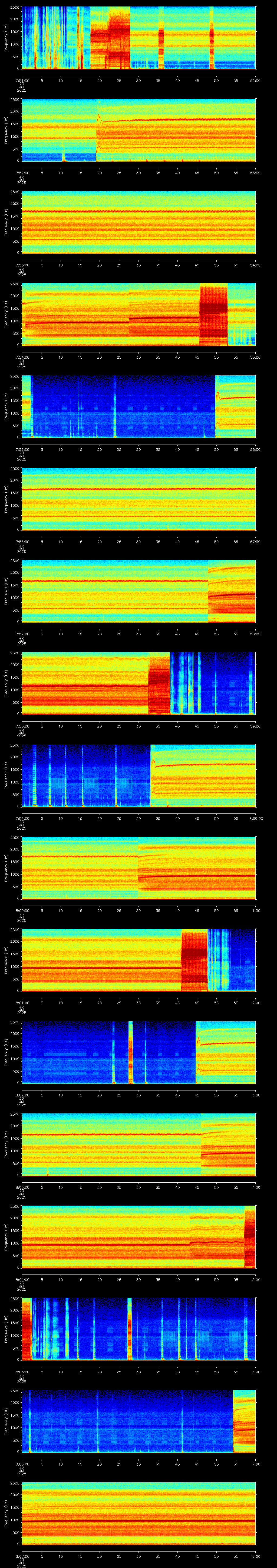The height and width of the screenshot is (1568, 277).
Task: Click the '7:00' end-of-minute label
Action: coord(256,1464)
